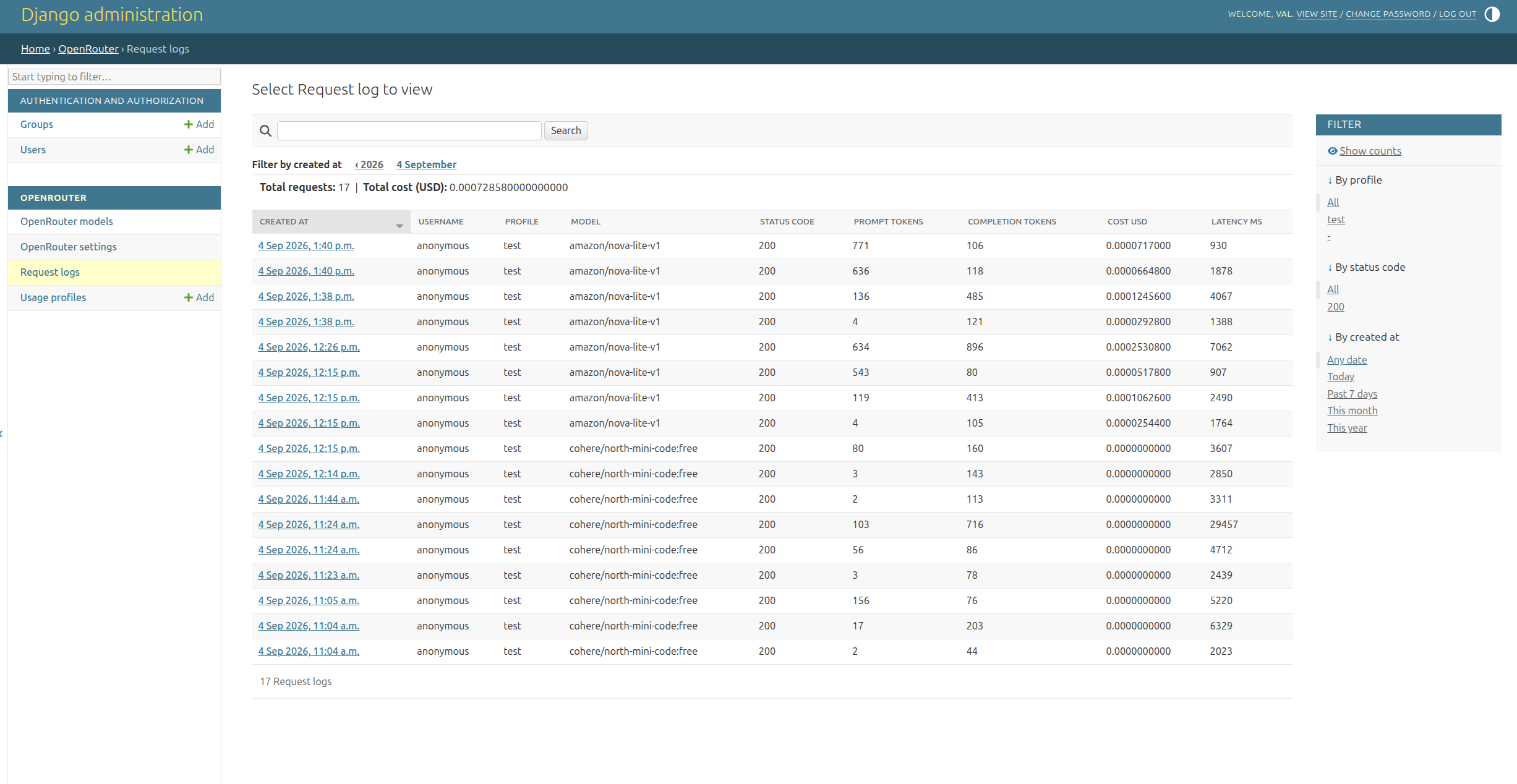
Task: Collapse the By profile filter section
Action: coord(1354,180)
